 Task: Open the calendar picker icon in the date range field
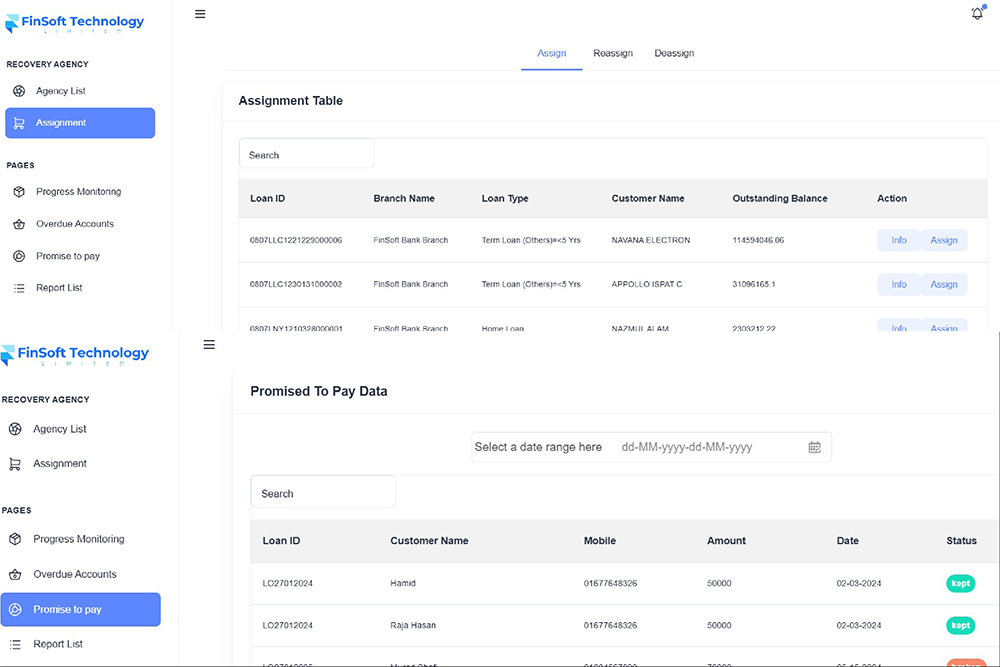(x=814, y=447)
